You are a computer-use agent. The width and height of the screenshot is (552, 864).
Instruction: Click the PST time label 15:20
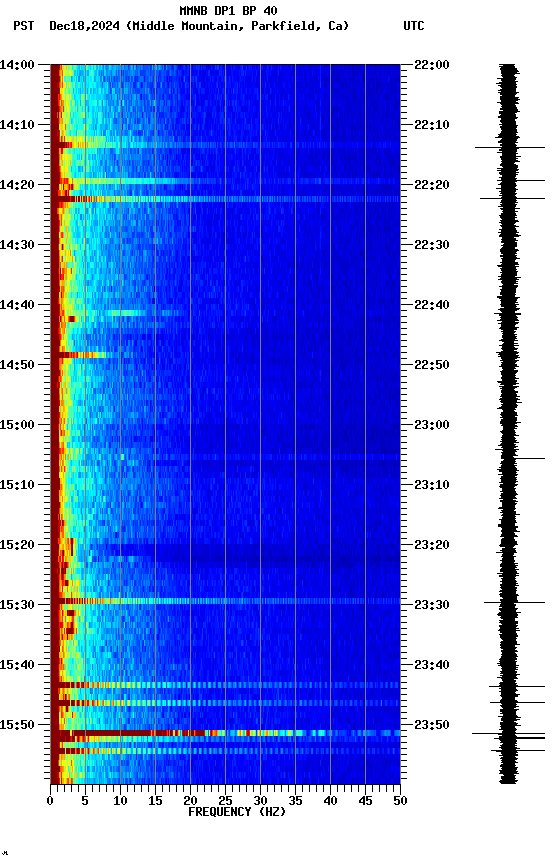click(x=17, y=545)
